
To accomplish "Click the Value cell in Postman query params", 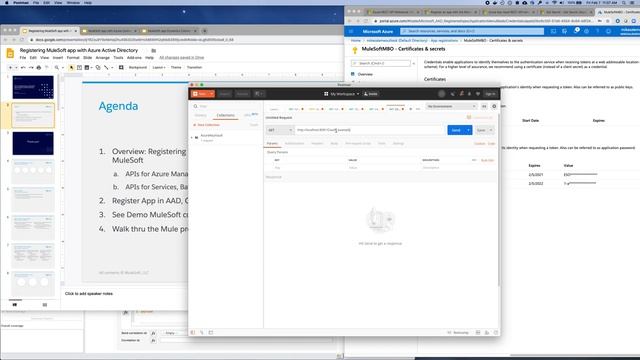I will 384,168.
